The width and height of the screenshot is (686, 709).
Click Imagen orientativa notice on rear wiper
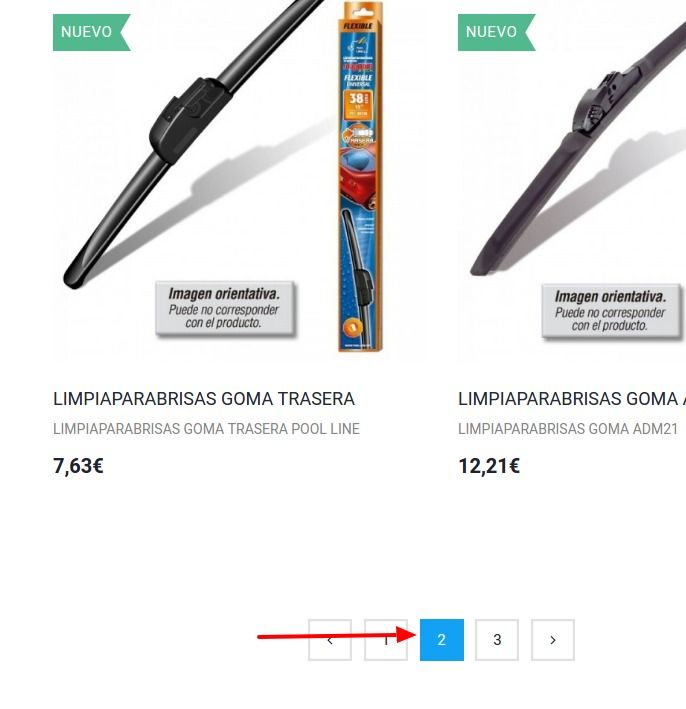pos(225,309)
